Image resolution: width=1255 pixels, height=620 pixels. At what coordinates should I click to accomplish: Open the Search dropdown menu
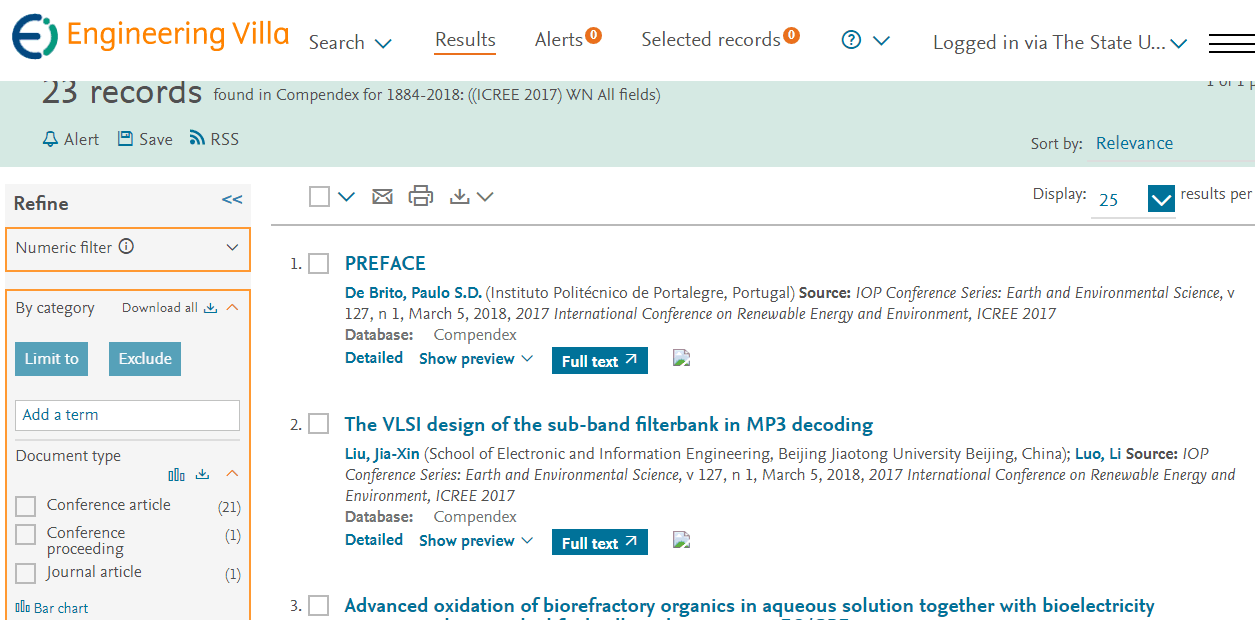click(350, 43)
